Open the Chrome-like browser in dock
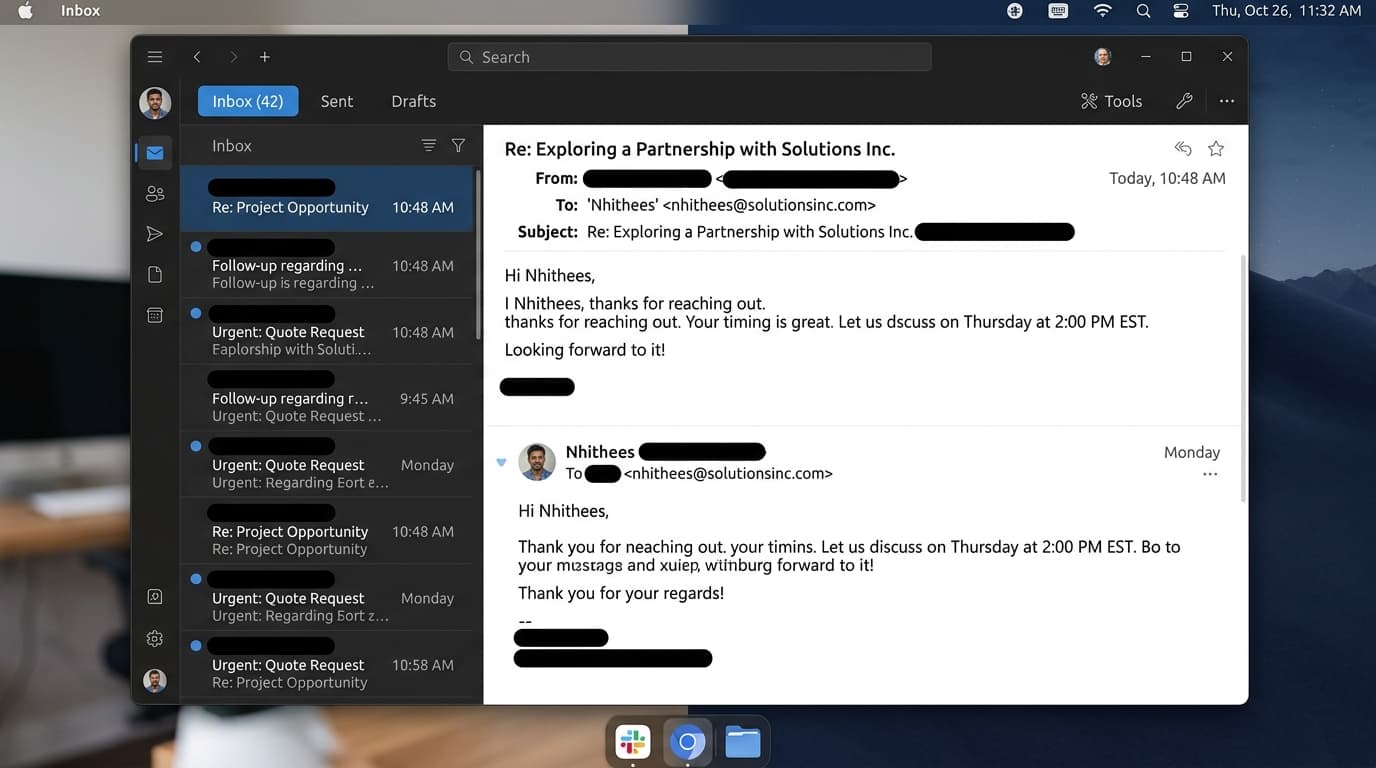Screen dimensions: 1376x768 687,743
